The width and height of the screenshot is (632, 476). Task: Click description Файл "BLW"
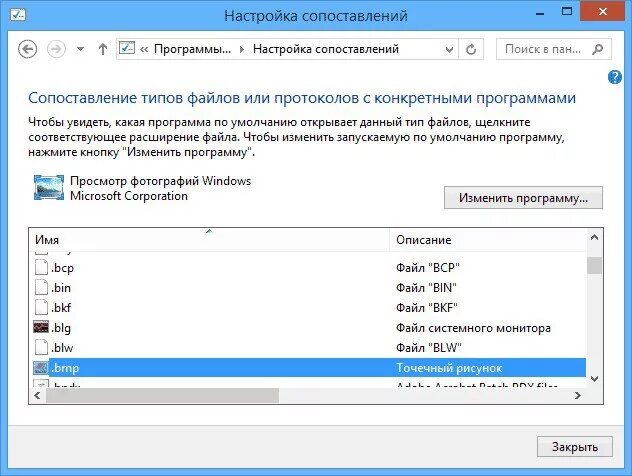pyautogui.click(x=428, y=348)
